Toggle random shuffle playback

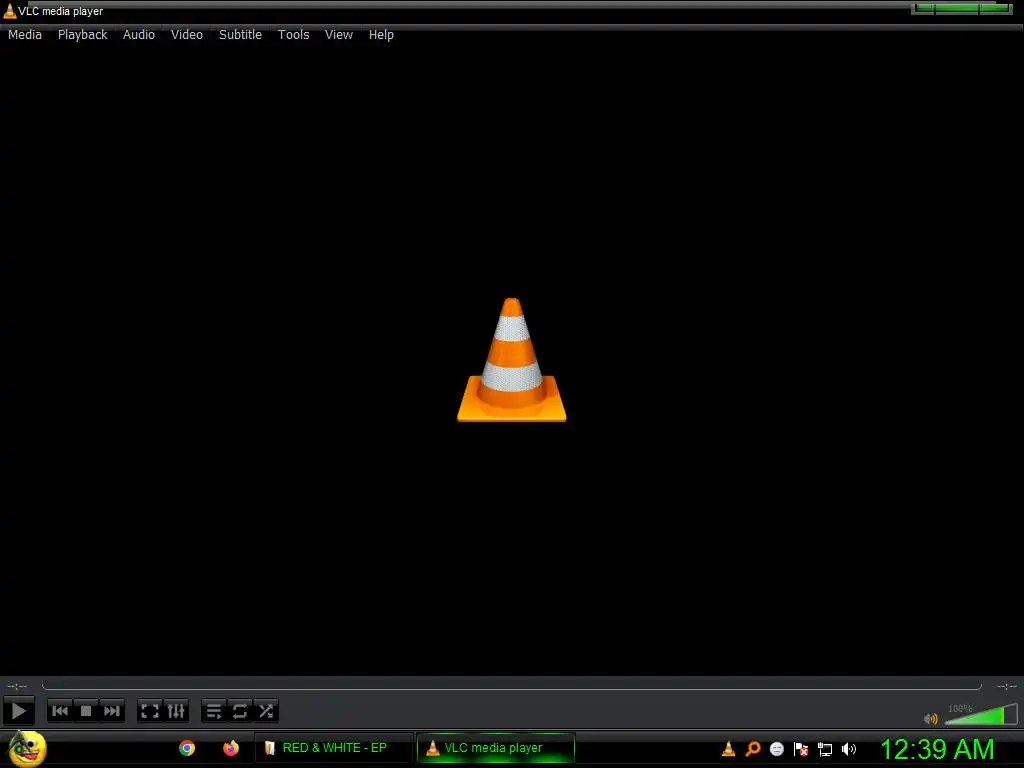[266, 711]
